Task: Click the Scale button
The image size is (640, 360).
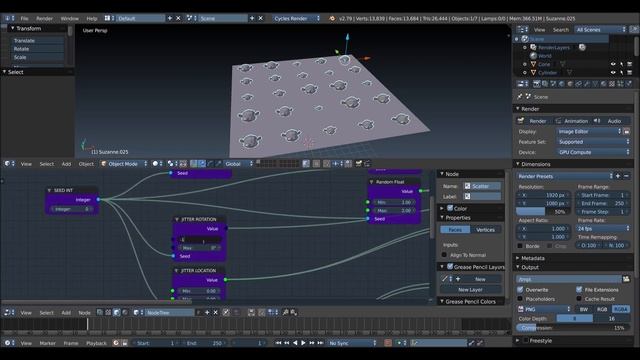Action: point(37,57)
